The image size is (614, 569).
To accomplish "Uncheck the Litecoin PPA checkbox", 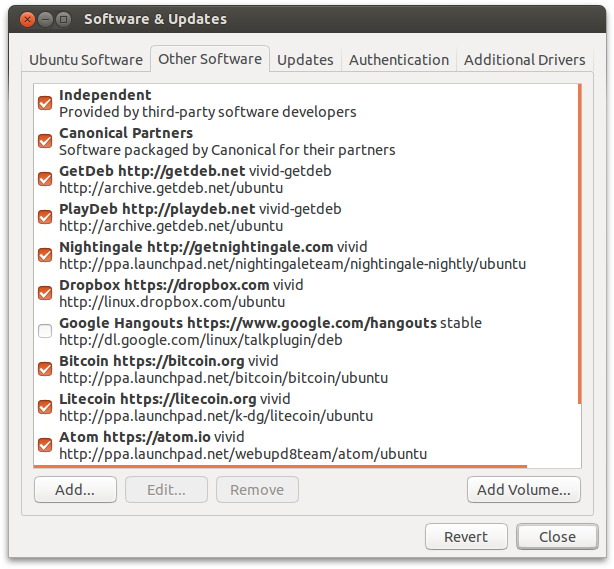I will 45,407.
